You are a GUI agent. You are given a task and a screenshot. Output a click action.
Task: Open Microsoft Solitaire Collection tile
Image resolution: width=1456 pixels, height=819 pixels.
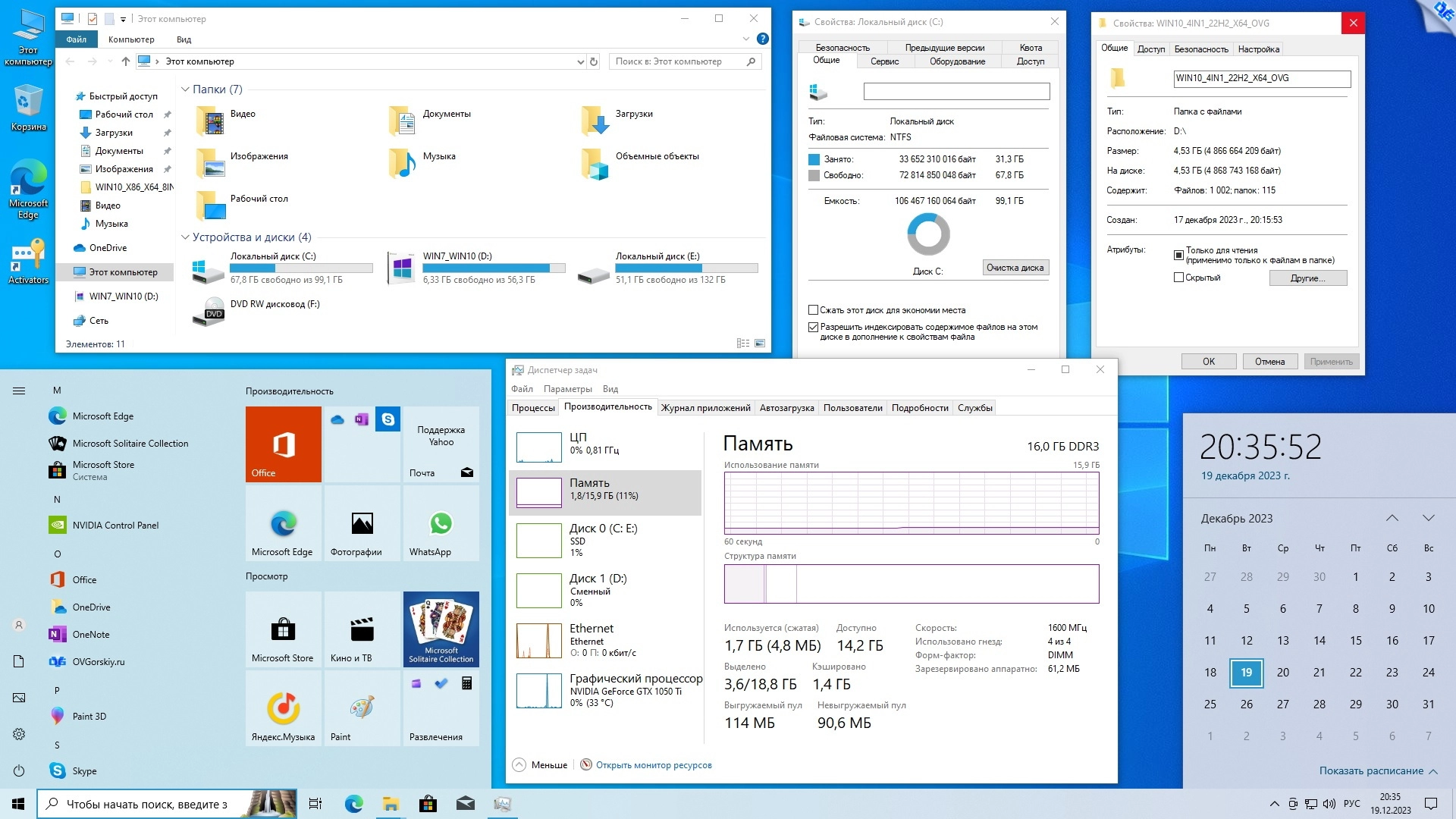(441, 629)
